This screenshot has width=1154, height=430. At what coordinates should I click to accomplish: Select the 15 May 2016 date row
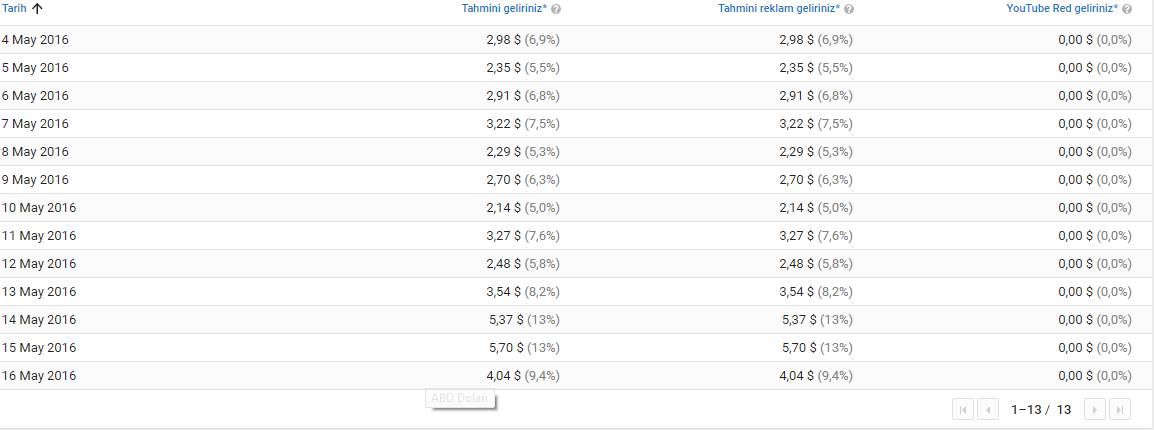click(x=577, y=348)
